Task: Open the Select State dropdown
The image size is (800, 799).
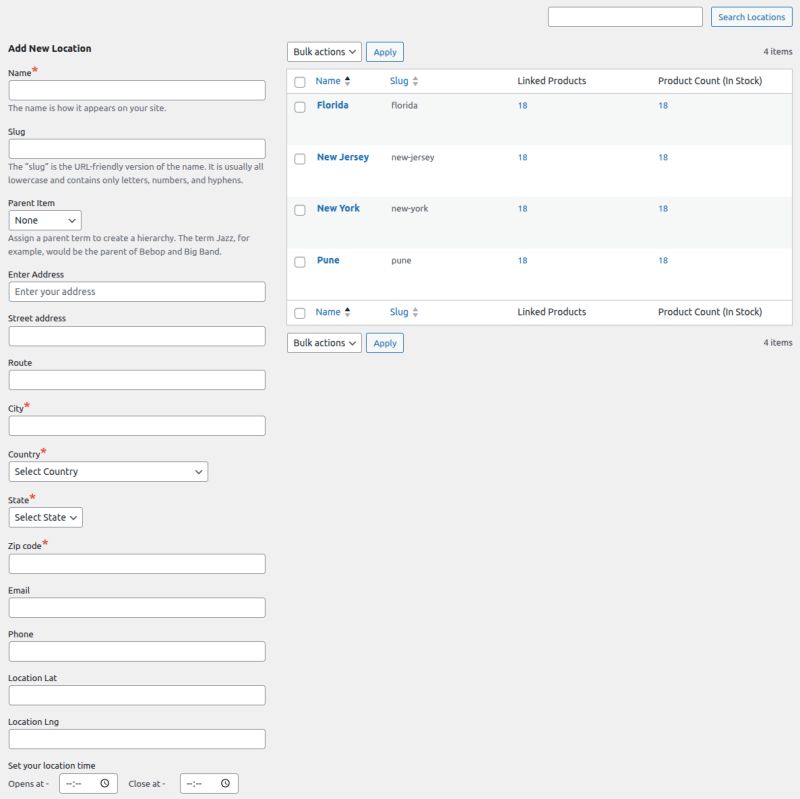Action: coord(44,517)
